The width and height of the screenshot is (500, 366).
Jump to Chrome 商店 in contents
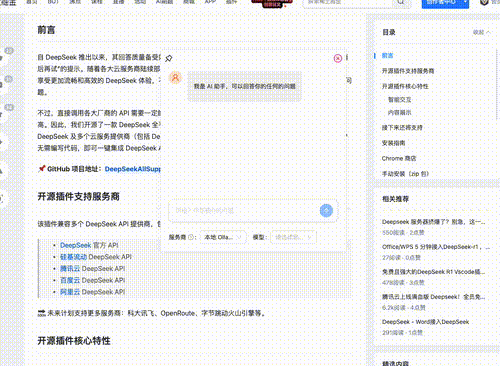click(x=399, y=158)
